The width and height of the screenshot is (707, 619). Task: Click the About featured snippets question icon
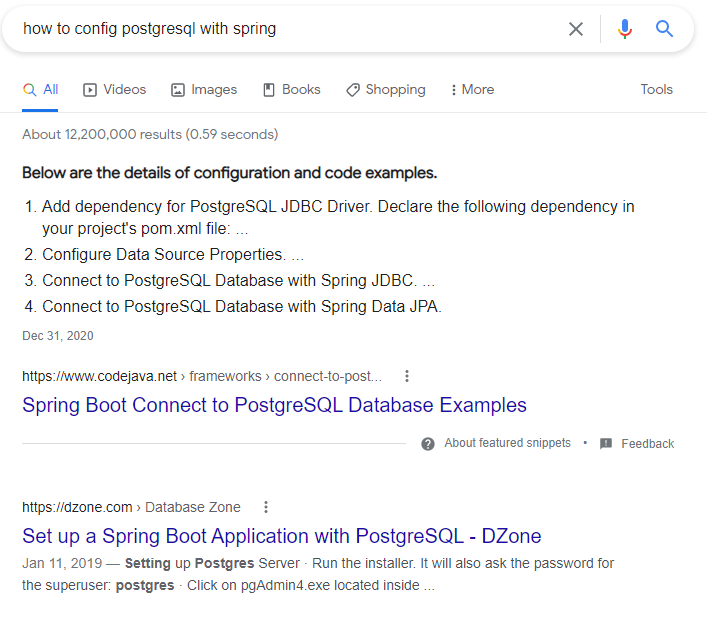(427, 444)
